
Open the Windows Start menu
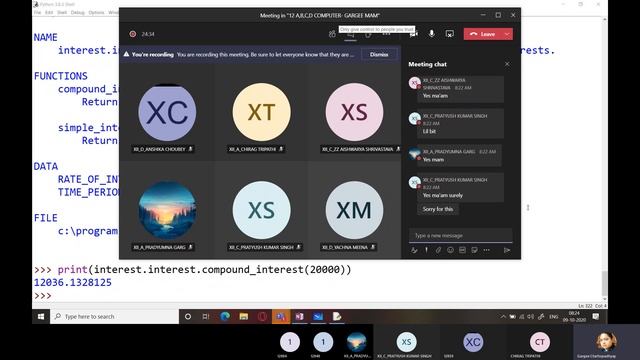click(x=41, y=316)
